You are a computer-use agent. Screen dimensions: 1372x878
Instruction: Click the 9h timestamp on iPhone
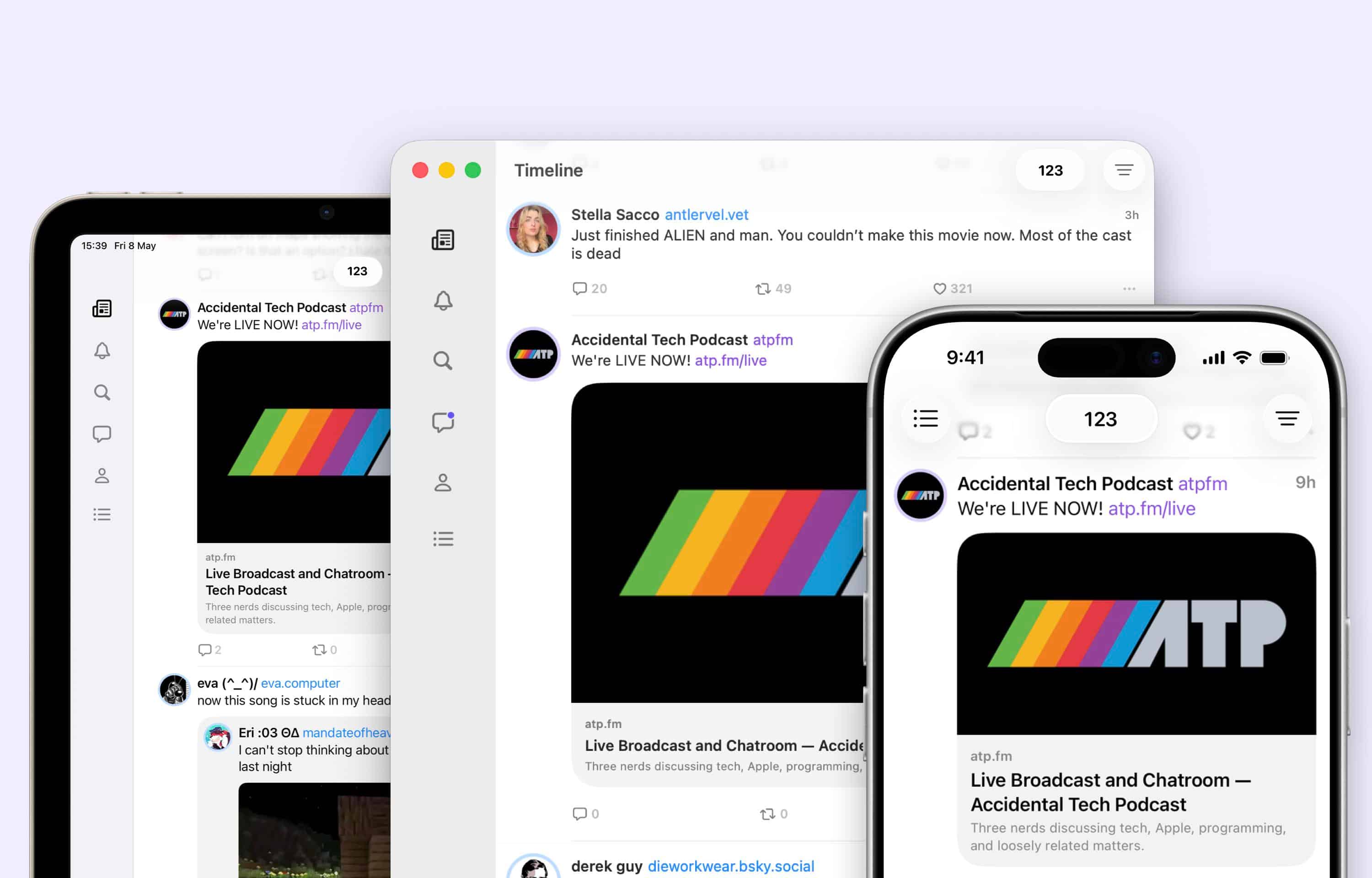pos(1305,482)
